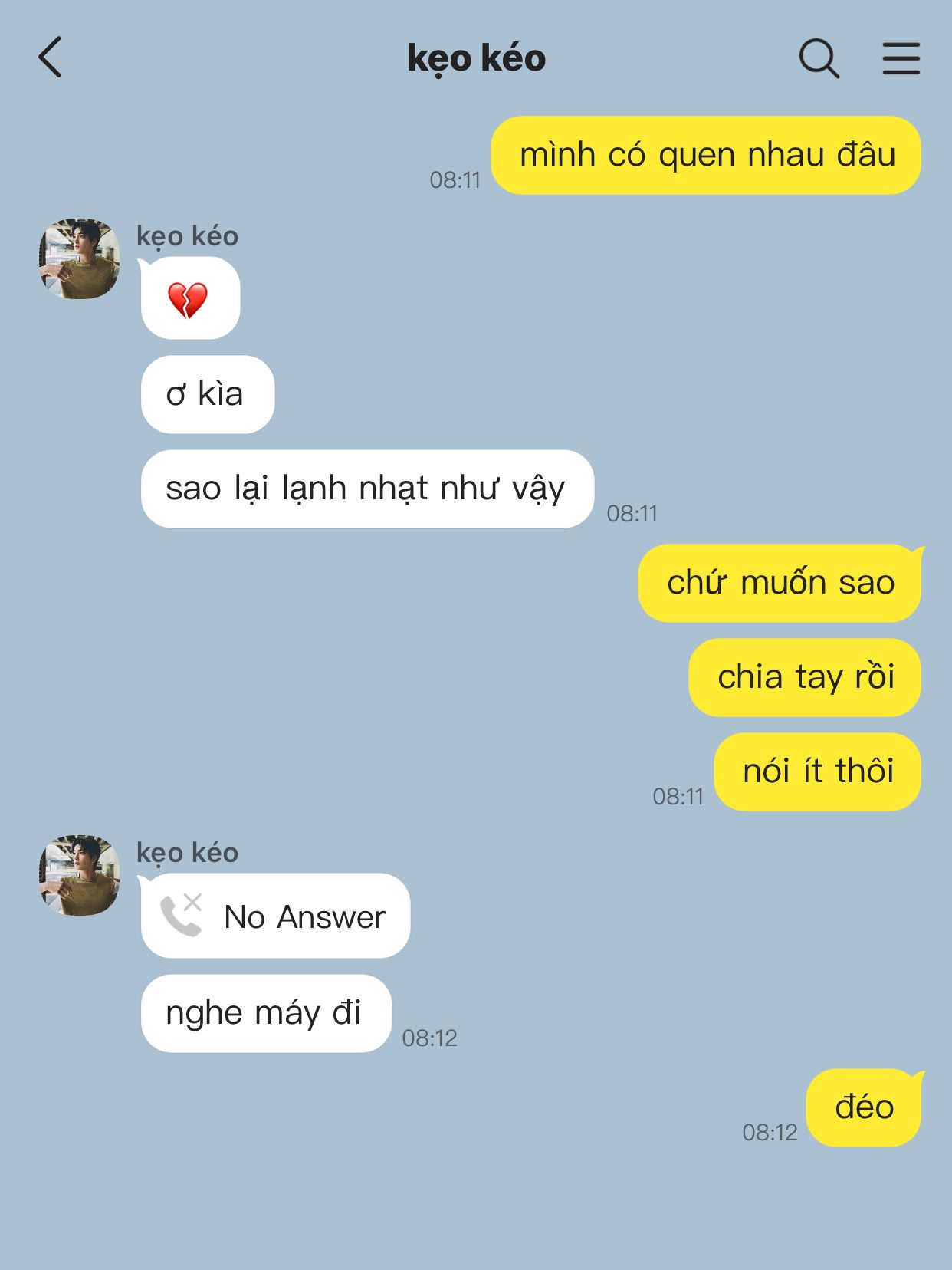The height and width of the screenshot is (1270, 952).
Task: Open the hamburger chat menu
Action: [901, 58]
